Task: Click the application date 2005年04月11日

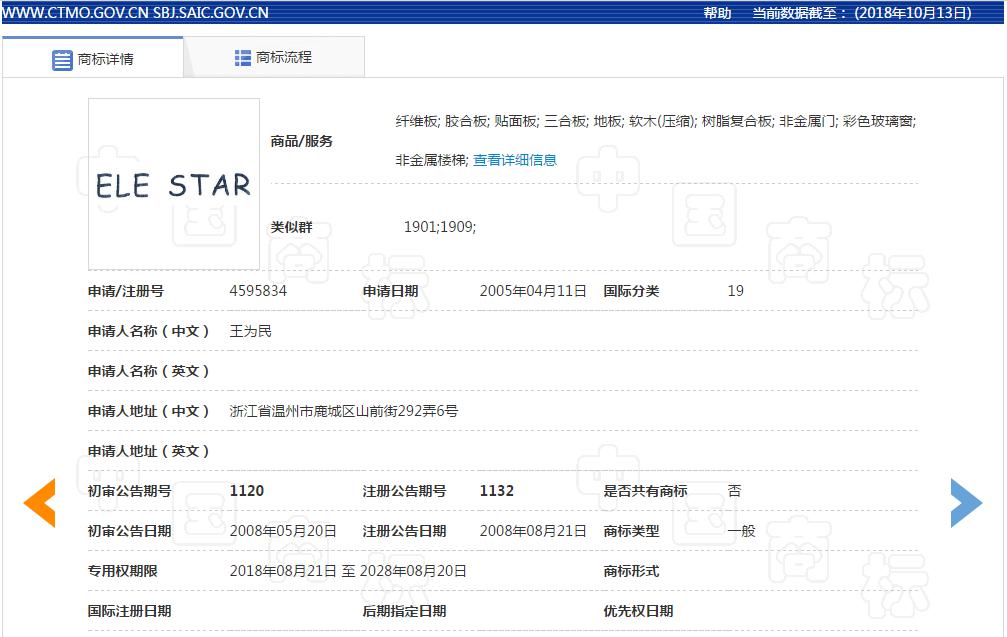Action: click(533, 291)
